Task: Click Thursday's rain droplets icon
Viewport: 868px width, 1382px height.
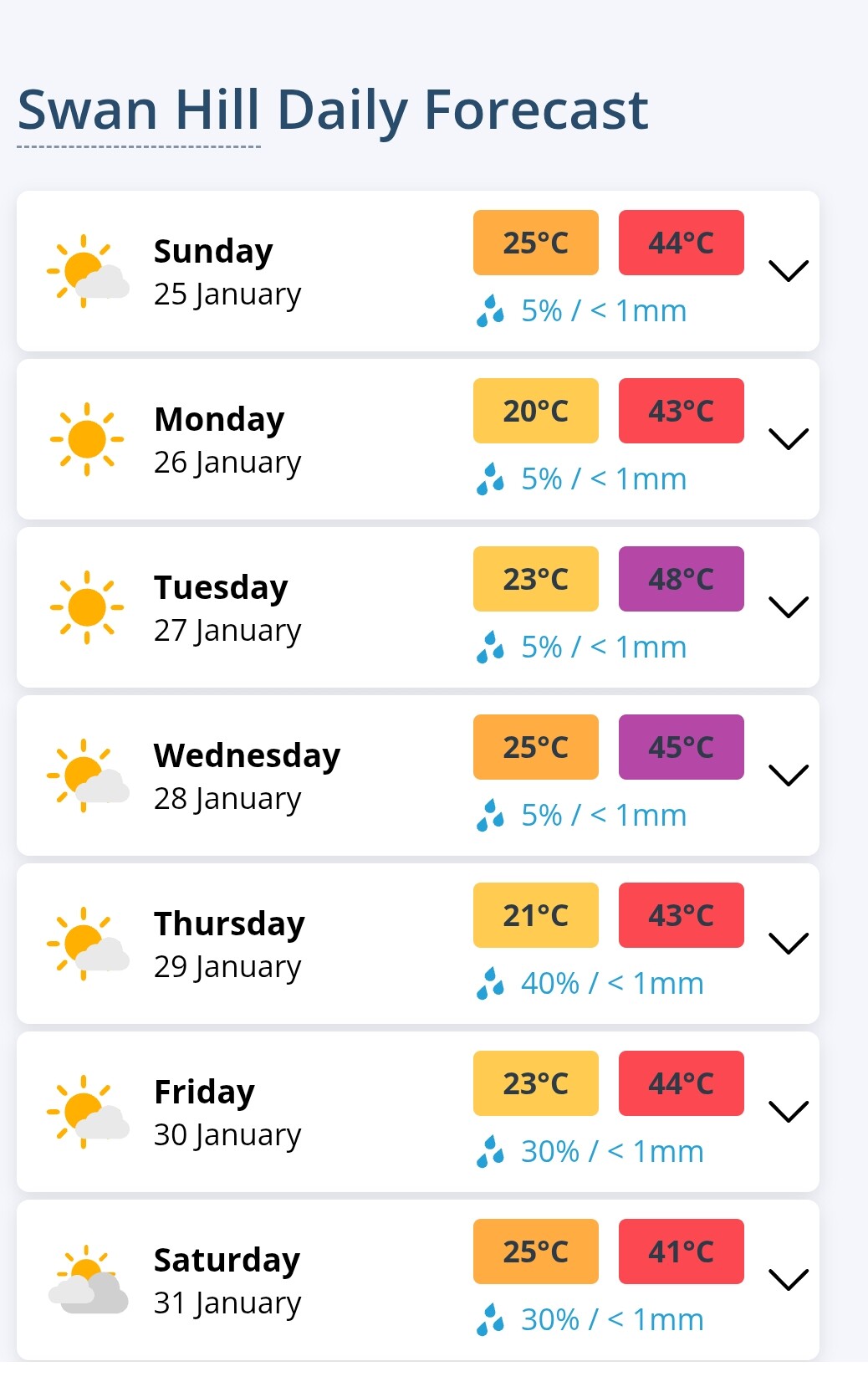Action: [490, 984]
